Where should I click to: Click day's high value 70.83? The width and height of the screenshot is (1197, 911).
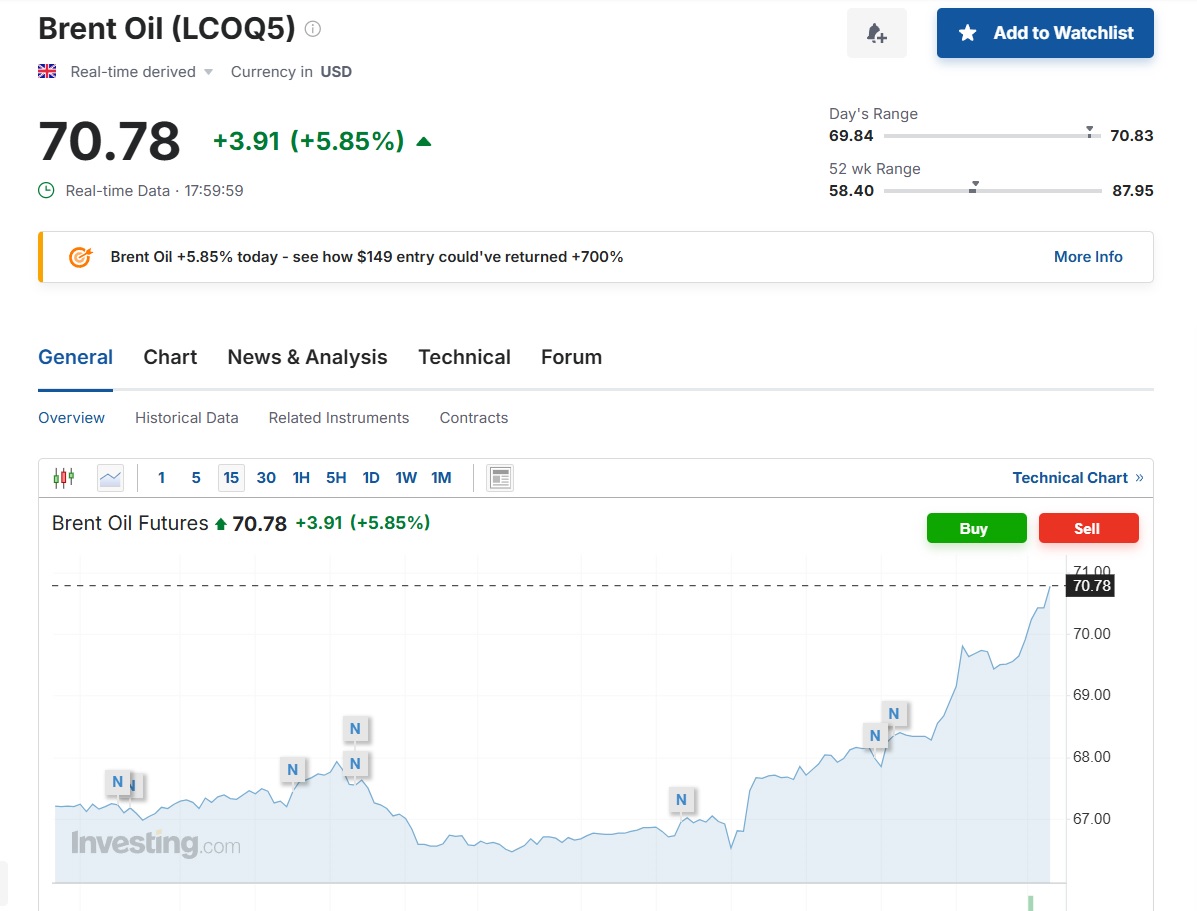tap(1131, 135)
